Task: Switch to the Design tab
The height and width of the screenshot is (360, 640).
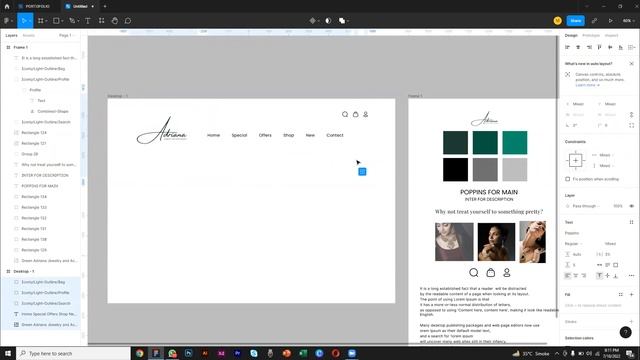Action: click(571, 36)
